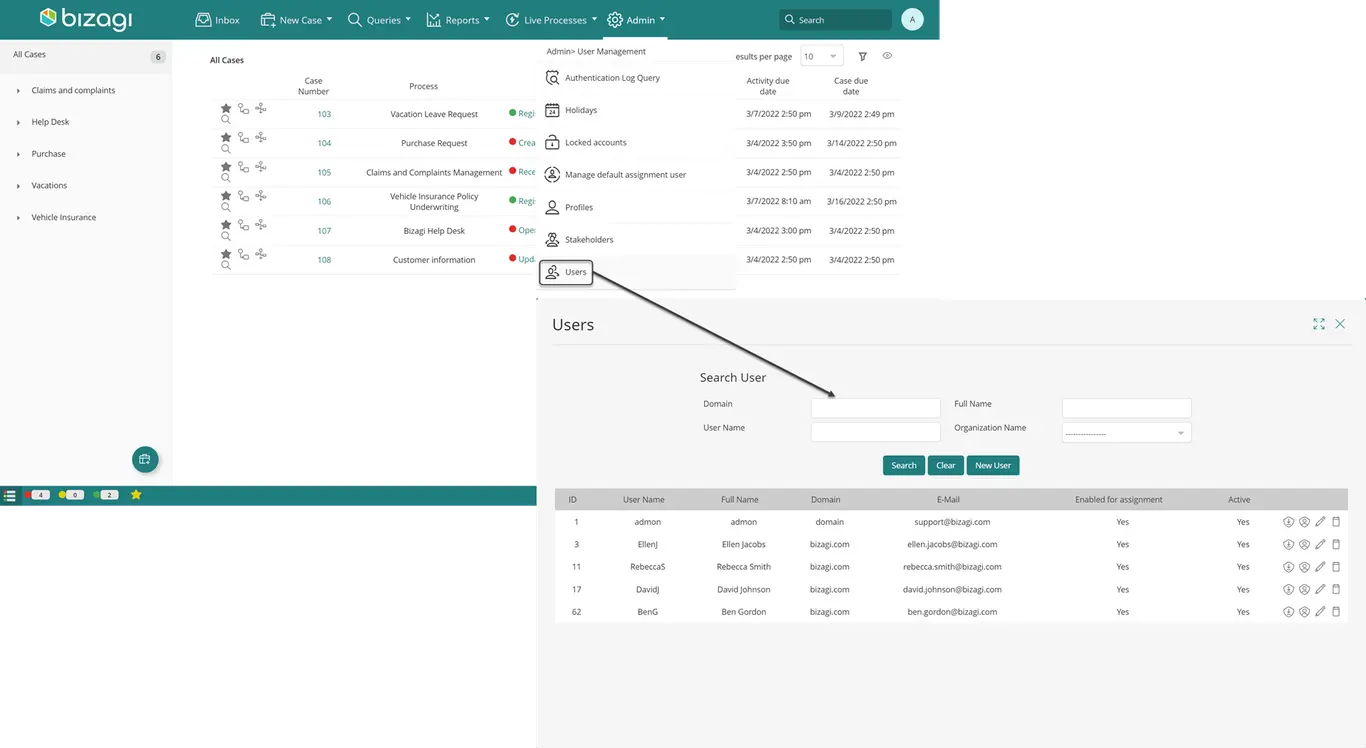Open case number 106 link
Image resolution: width=1366 pixels, height=748 pixels.
point(324,202)
